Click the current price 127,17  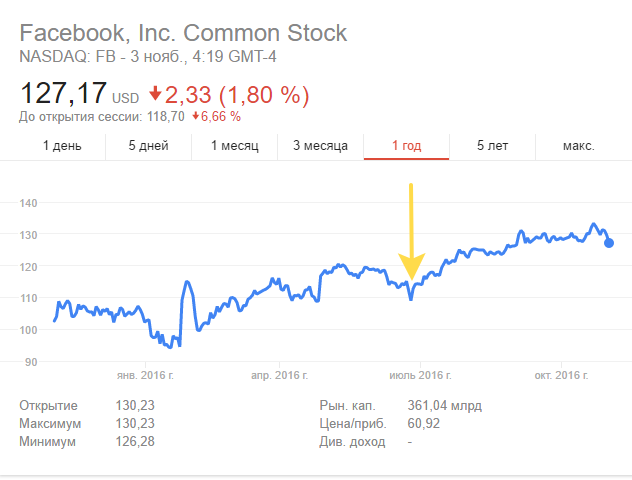63,96
